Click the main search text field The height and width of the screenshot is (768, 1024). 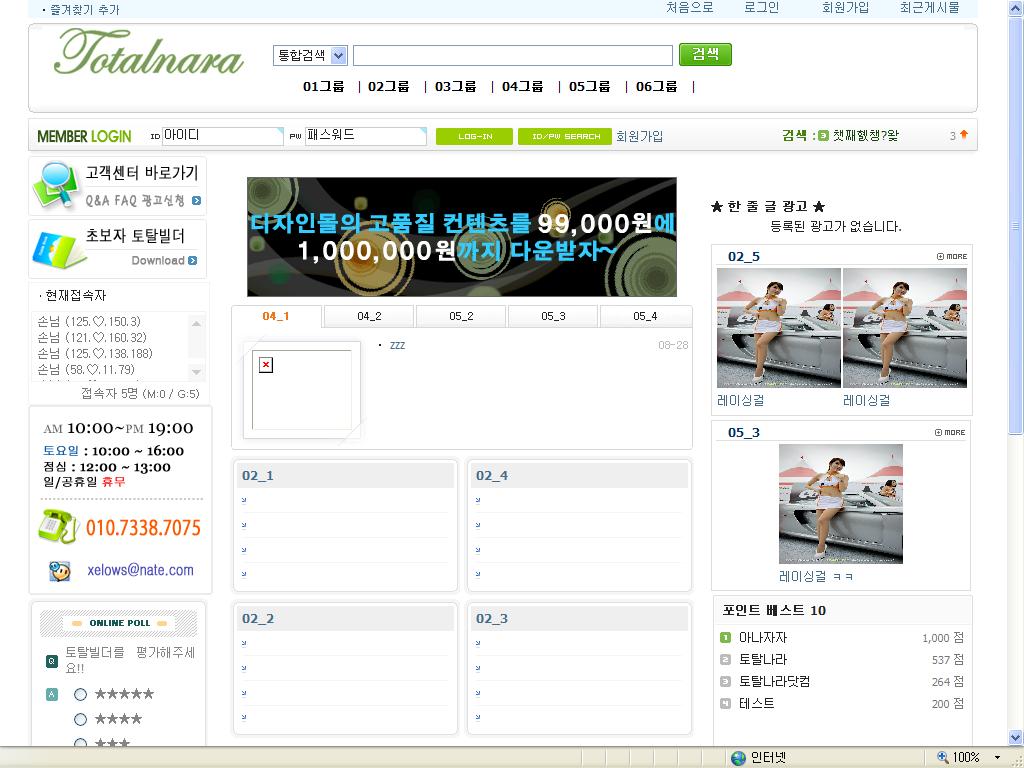513,56
